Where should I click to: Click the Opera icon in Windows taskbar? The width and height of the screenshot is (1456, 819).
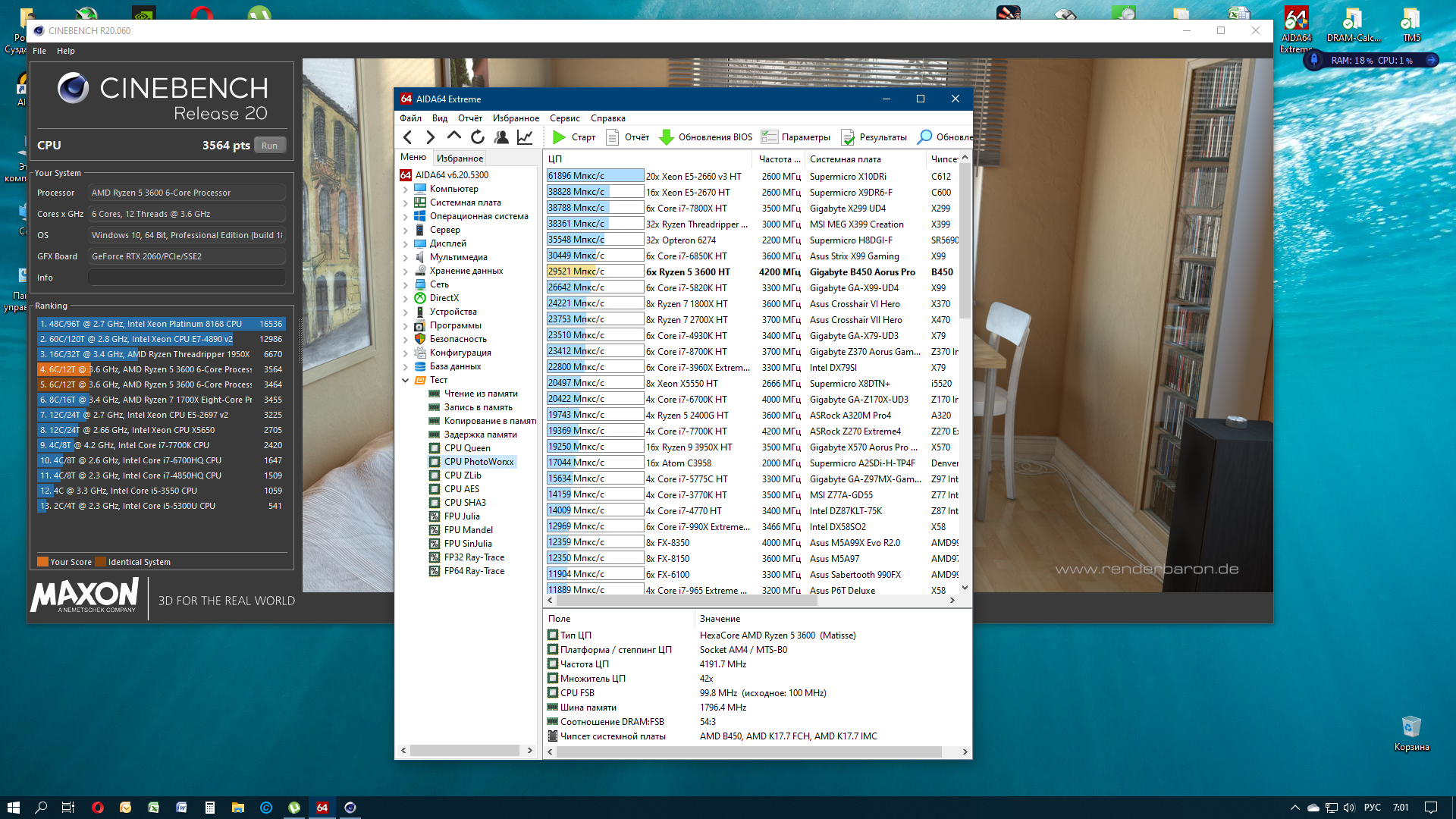click(x=97, y=808)
